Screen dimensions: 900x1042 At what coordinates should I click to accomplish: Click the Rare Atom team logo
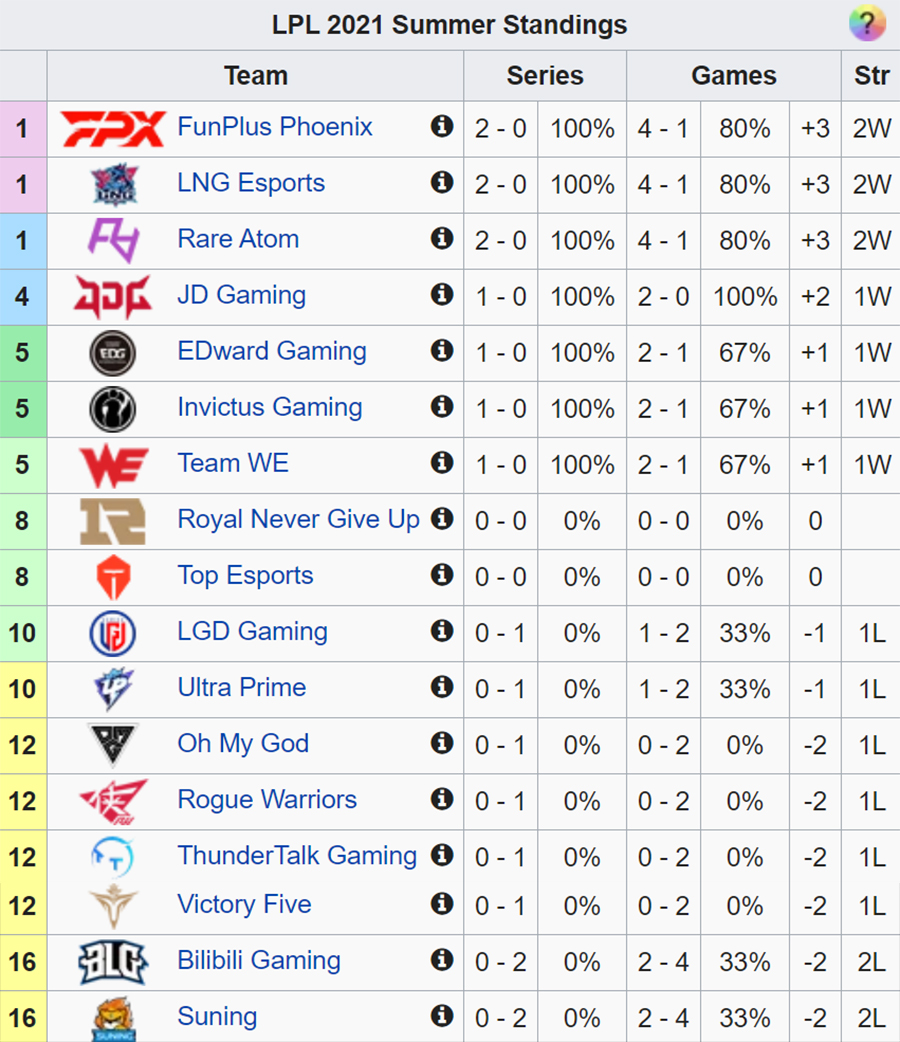113,240
